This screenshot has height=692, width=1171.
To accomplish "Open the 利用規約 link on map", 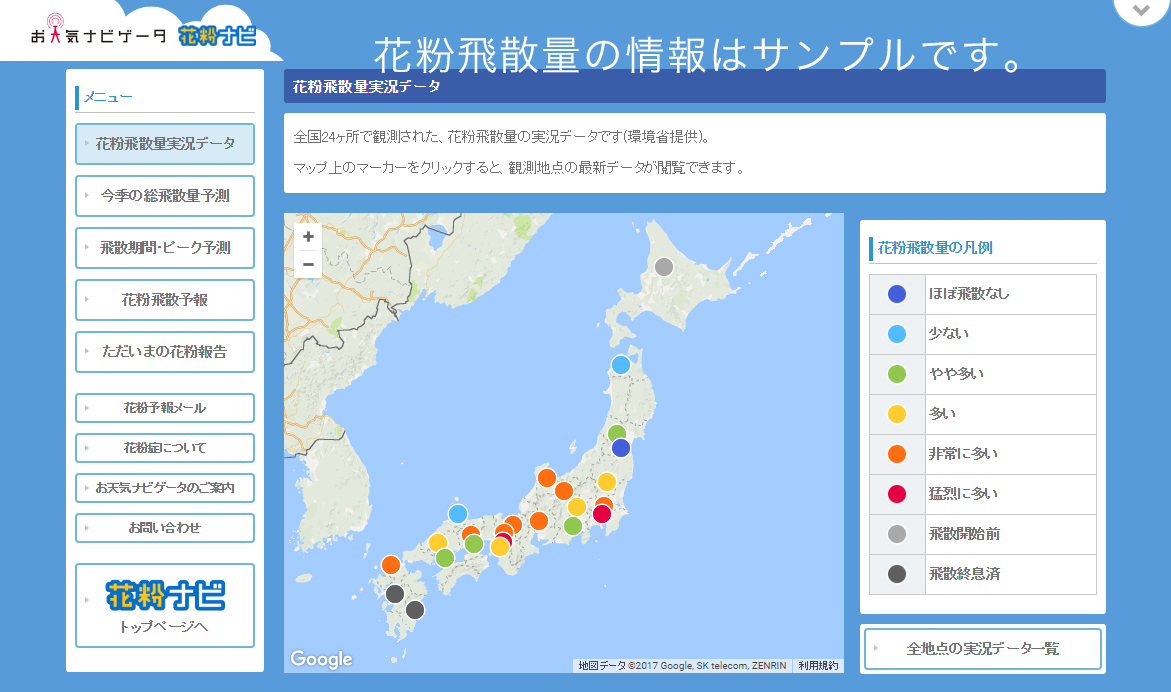I will click(x=817, y=665).
